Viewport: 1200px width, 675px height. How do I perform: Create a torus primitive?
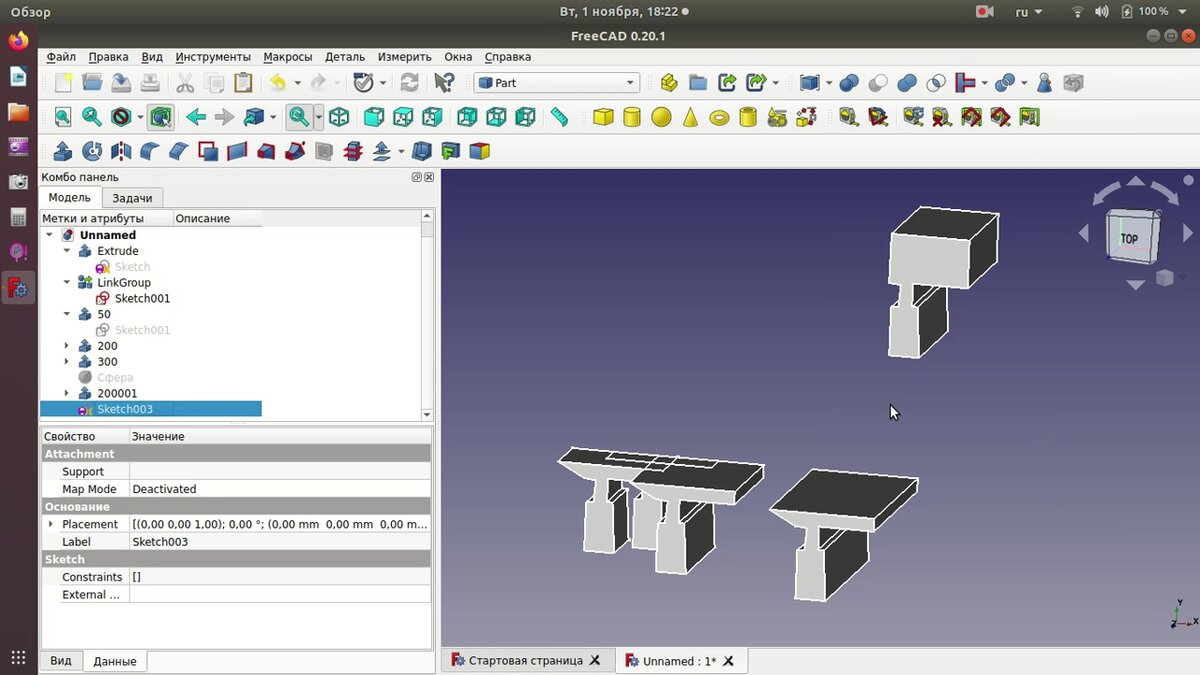tap(719, 118)
